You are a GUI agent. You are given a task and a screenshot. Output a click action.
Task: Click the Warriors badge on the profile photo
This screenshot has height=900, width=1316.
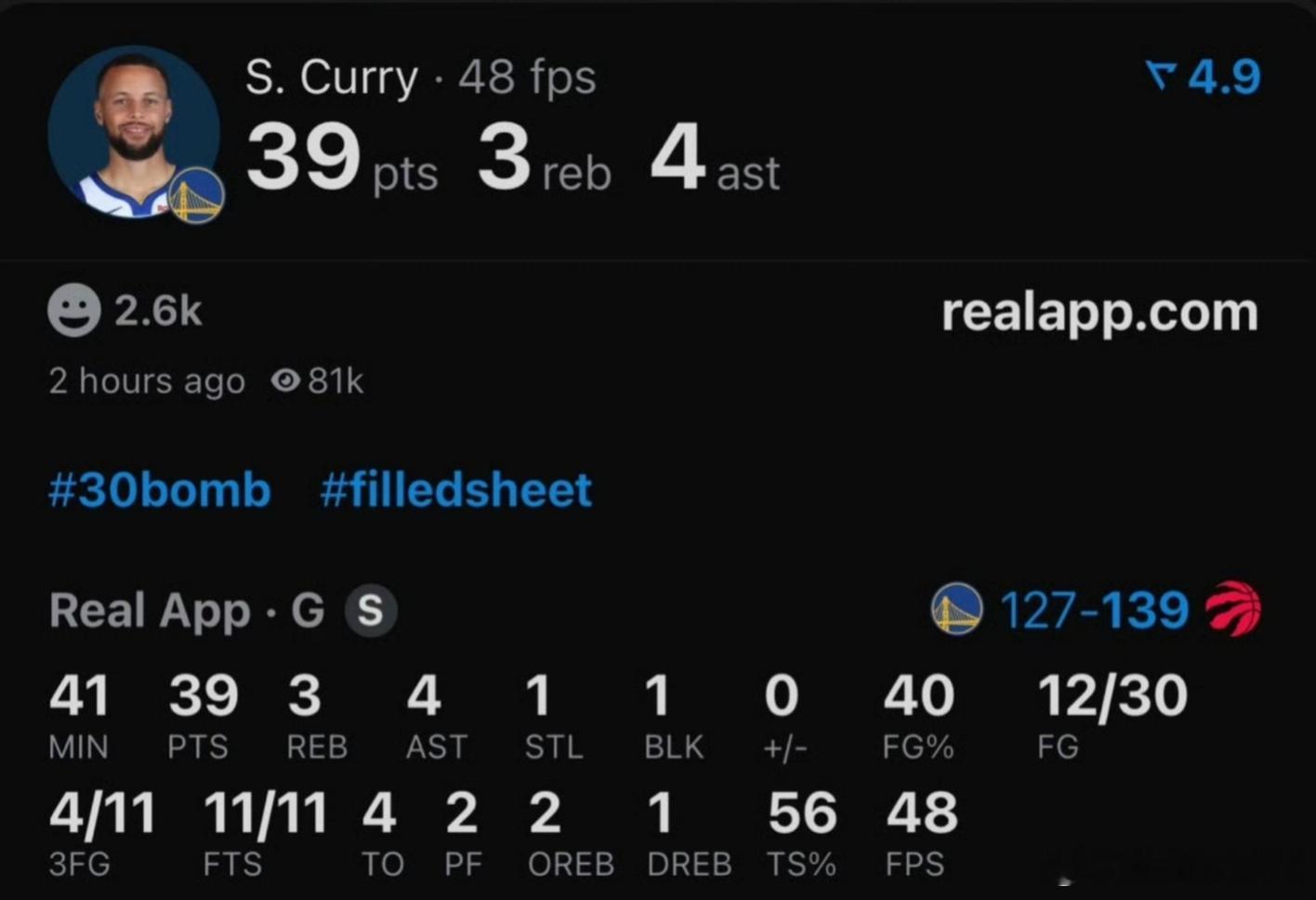click(x=196, y=196)
